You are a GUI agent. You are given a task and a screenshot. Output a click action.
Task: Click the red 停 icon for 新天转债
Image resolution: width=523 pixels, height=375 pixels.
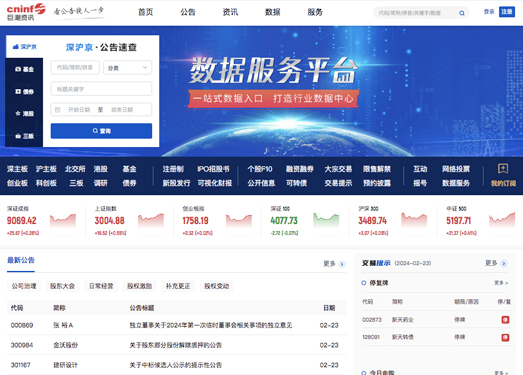(x=505, y=338)
